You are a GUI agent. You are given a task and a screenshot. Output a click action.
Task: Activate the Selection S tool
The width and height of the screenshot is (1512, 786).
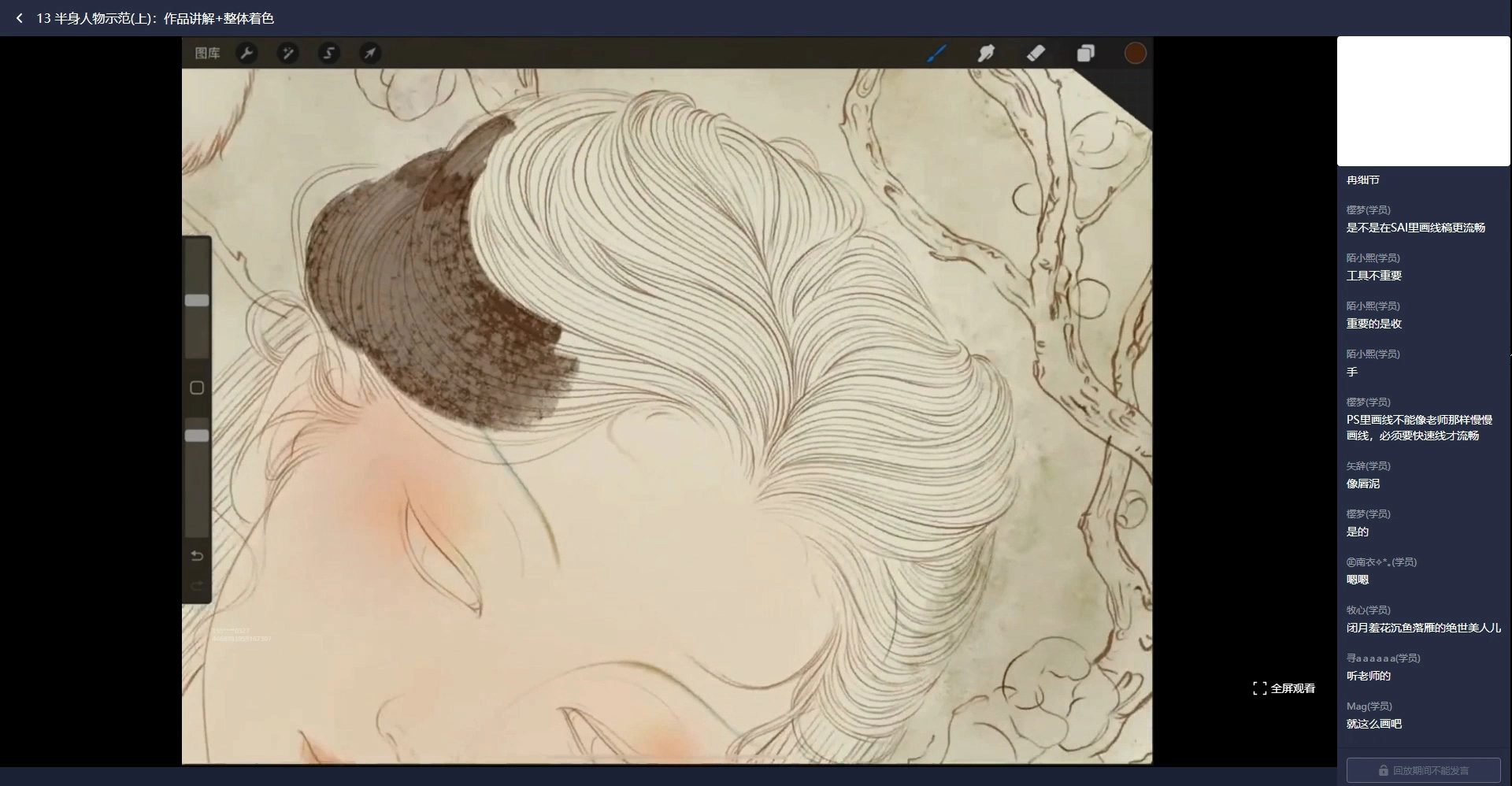click(x=329, y=53)
